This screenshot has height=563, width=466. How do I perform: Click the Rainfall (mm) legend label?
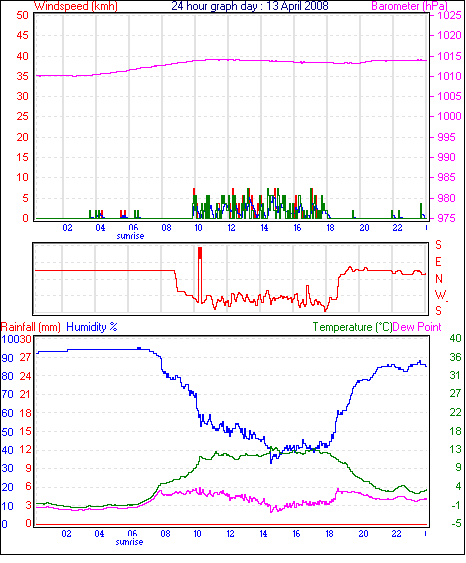pos(31,327)
